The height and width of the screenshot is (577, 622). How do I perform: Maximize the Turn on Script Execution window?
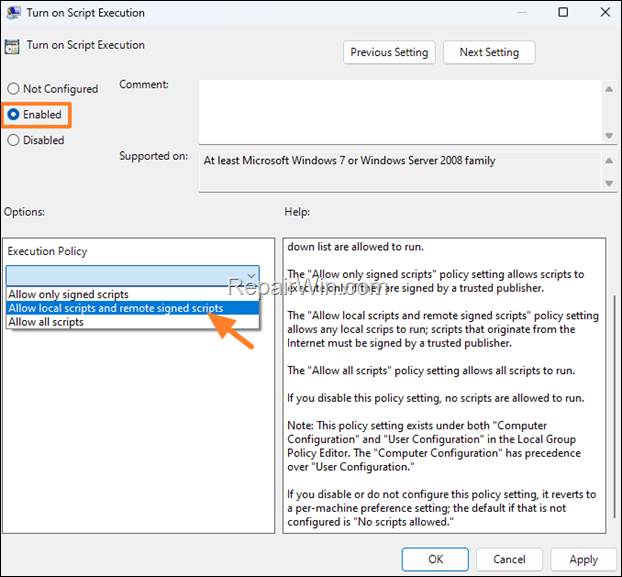563,12
